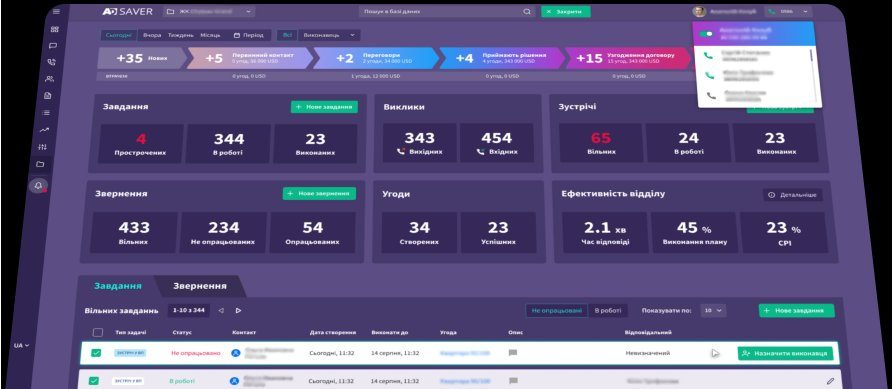The image size is (893, 389).
Task: Select the Сьогодні period tab
Action: [118, 35]
